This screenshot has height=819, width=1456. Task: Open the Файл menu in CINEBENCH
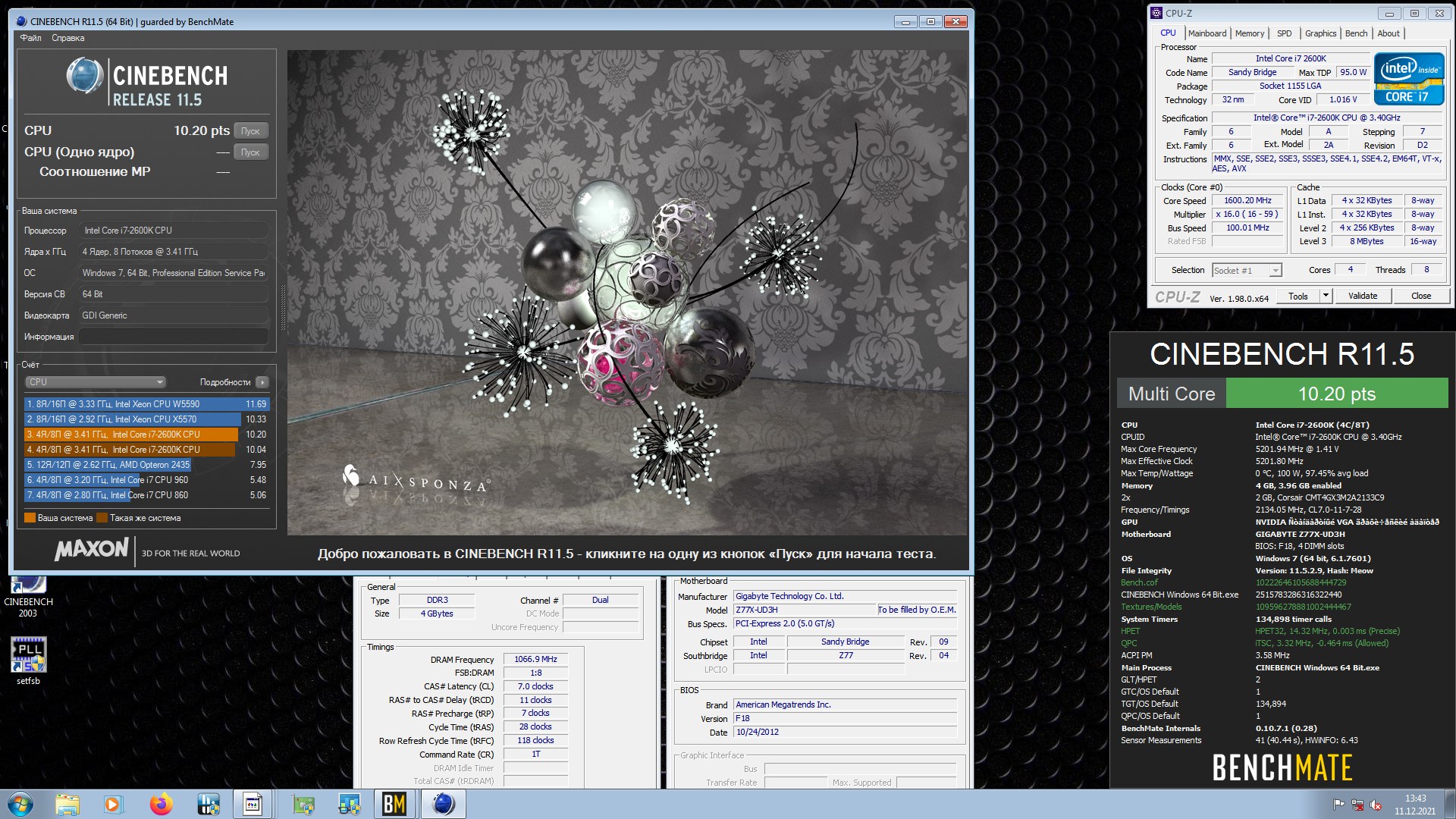(31, 38)
